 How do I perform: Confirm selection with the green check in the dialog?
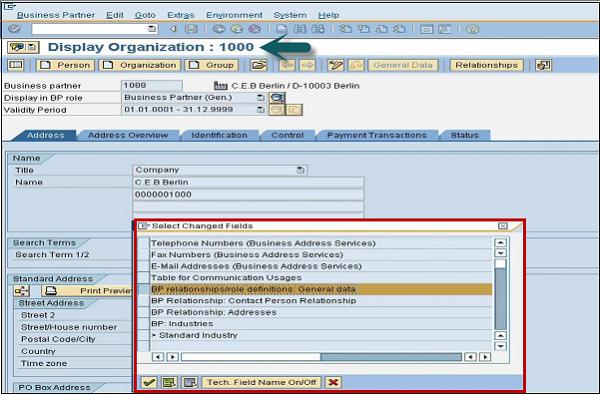149,382
